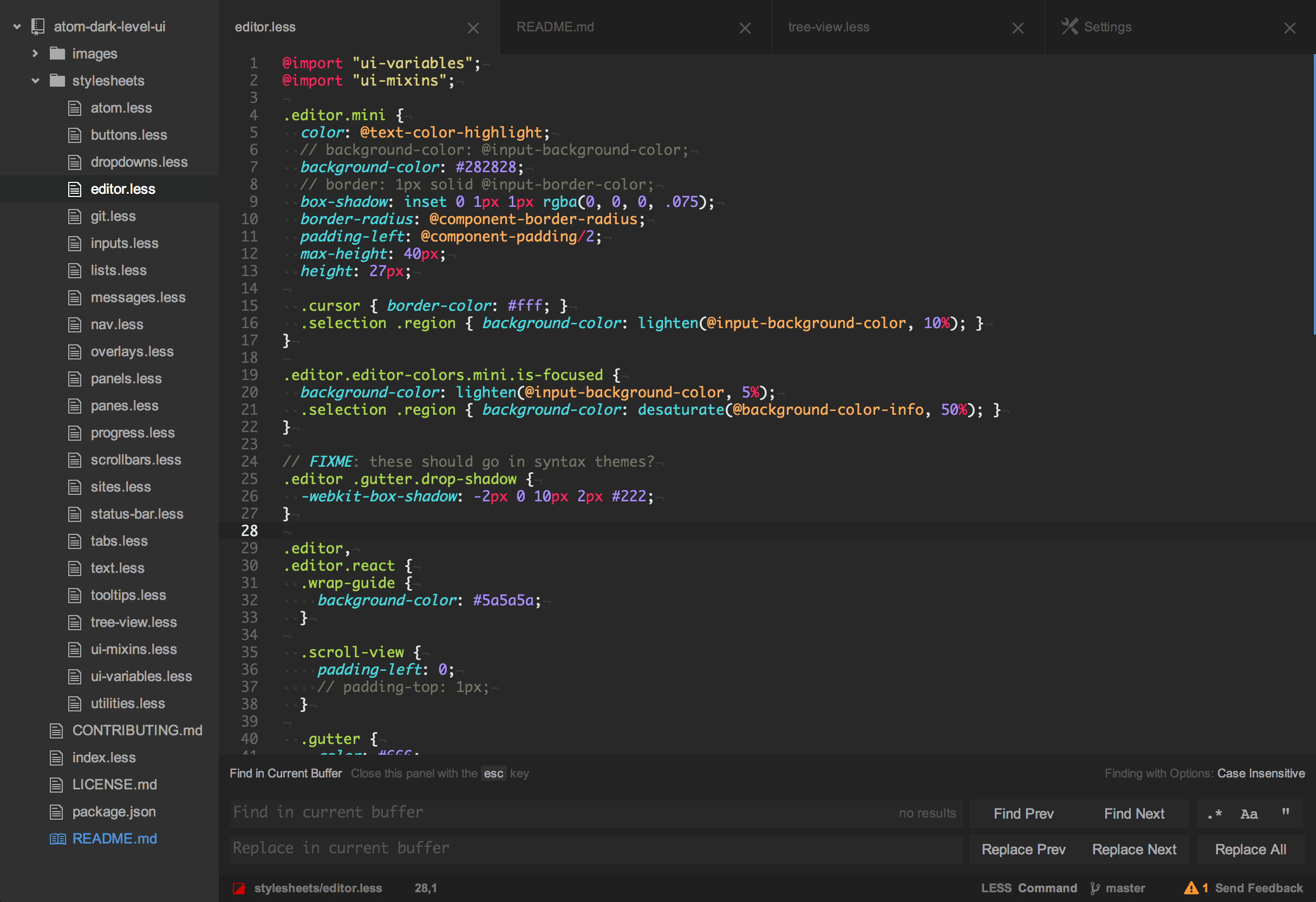Click the orange warning triangle icon
The height and width of the screenshot is (902, 1316).
1191,887
